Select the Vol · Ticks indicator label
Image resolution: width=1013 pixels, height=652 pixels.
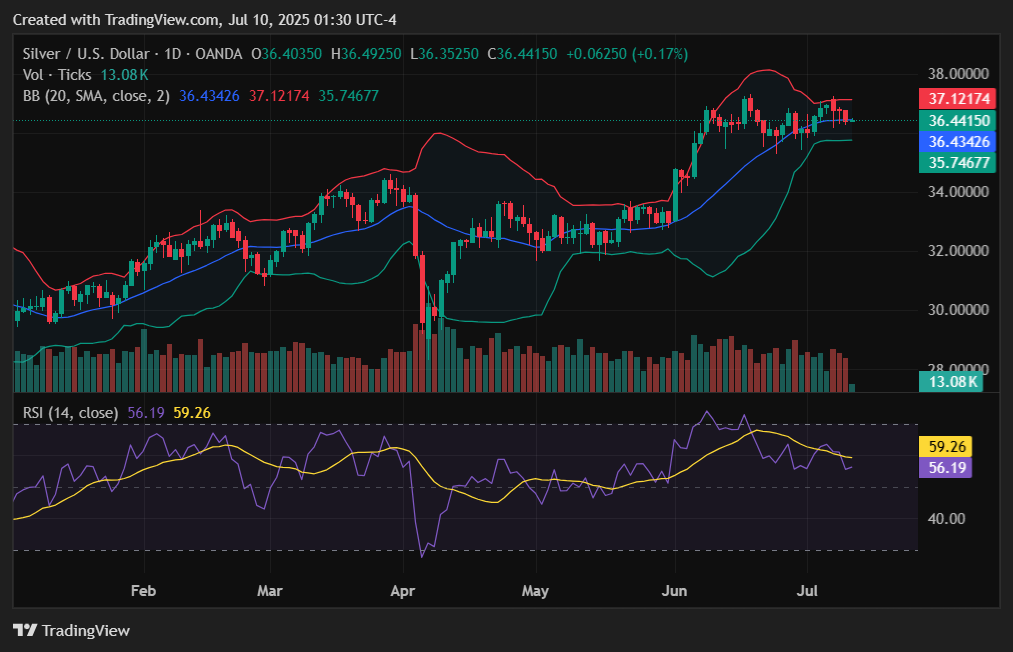coord(57,75)
